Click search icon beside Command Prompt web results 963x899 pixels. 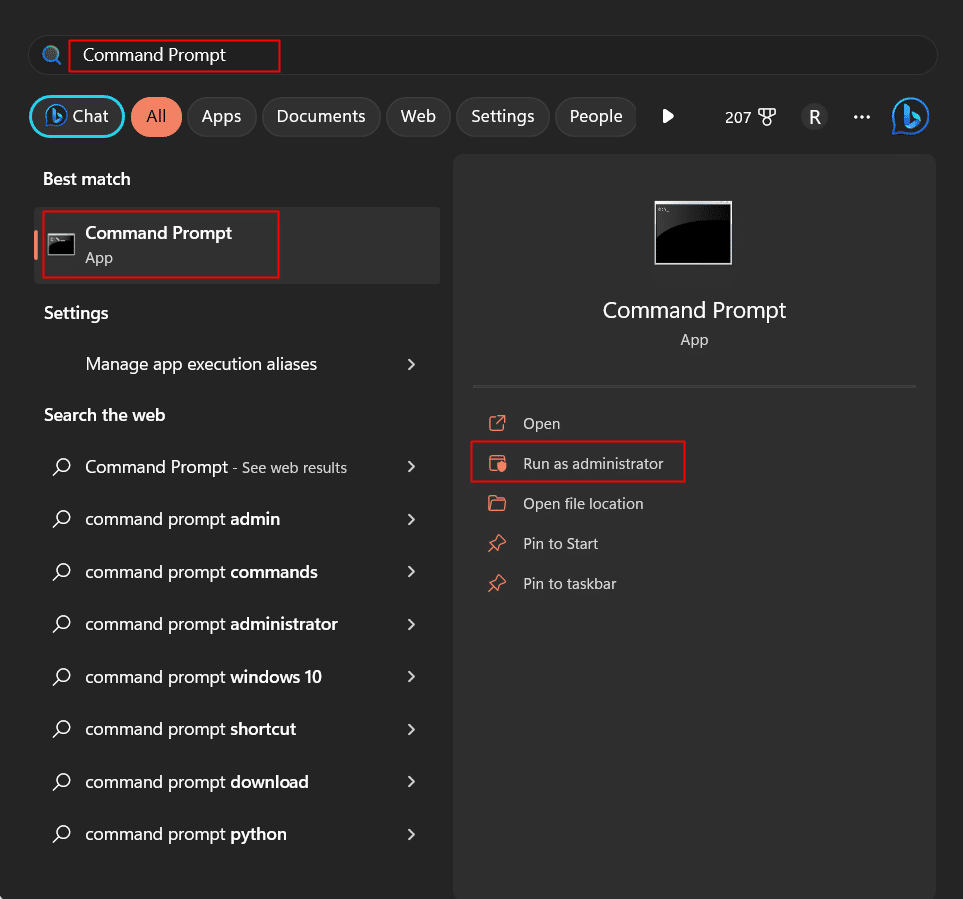(x=61, y=467)
